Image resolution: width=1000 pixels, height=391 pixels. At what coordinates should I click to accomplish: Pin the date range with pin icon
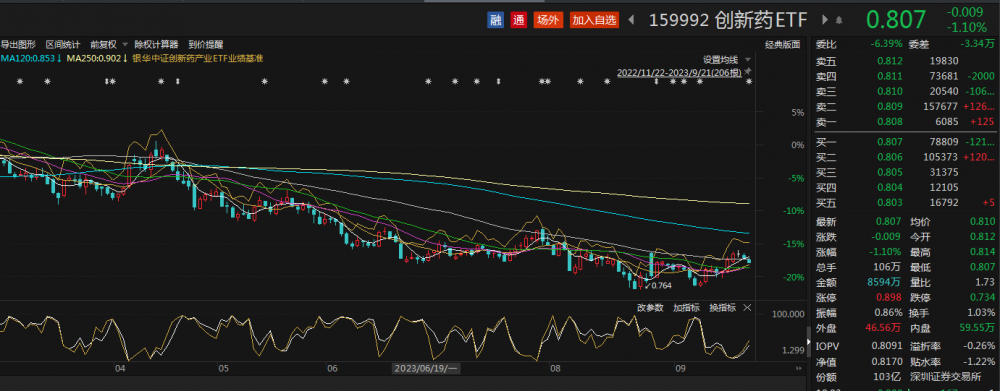pos(747,71)
